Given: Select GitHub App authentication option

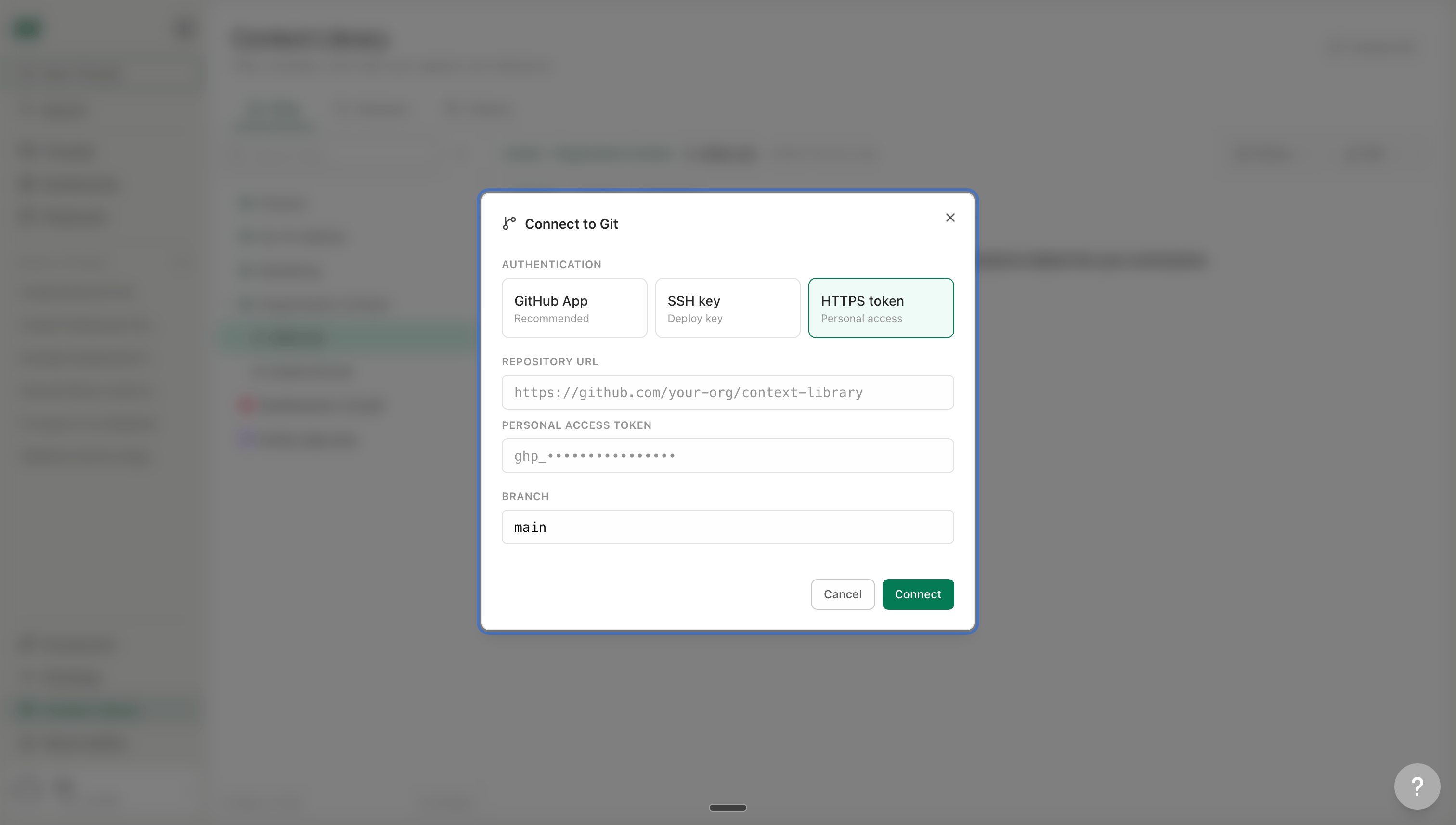Looking at the screenshot, I should tap(574, 308).
